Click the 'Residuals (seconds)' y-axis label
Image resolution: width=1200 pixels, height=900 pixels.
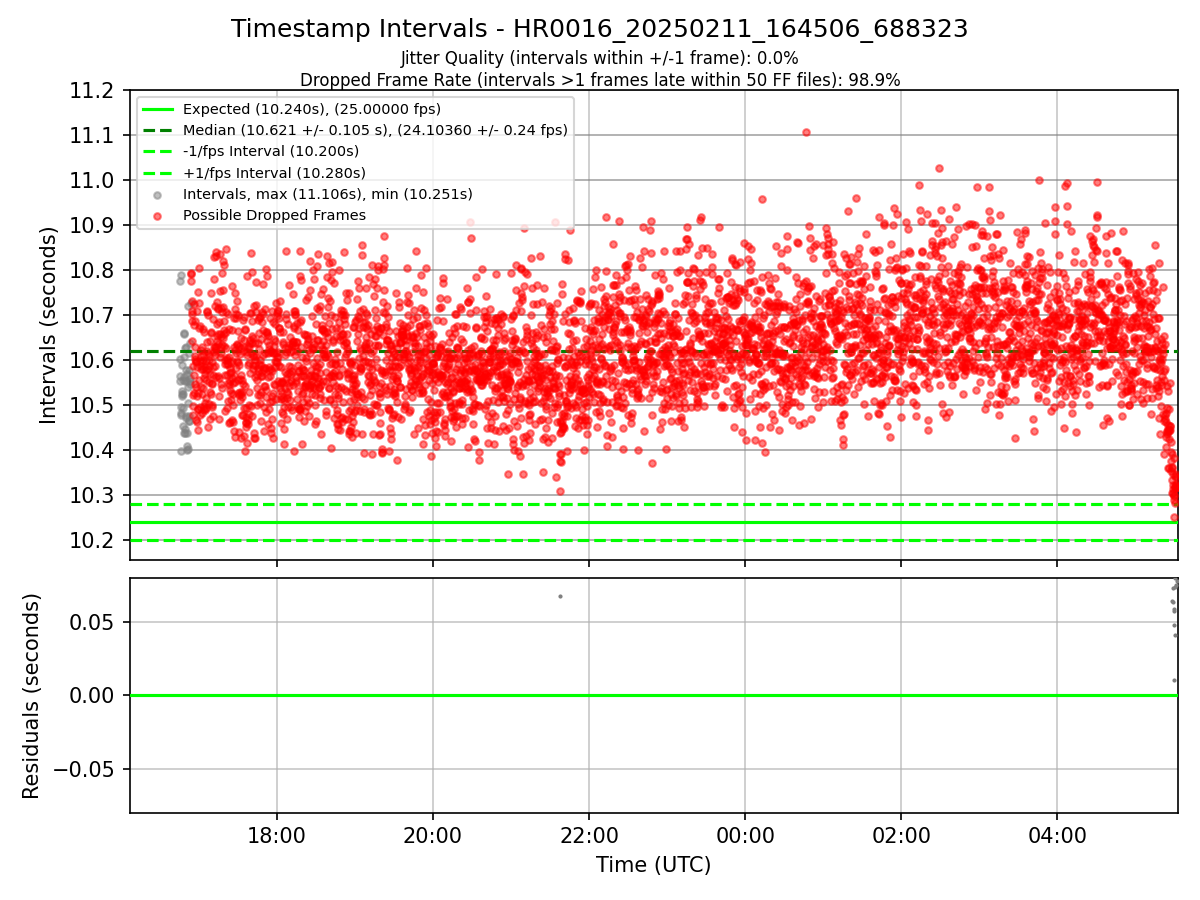tap(31, 696)
